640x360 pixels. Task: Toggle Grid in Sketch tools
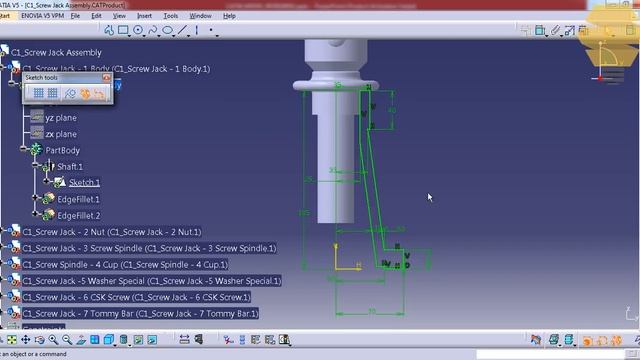38,93
